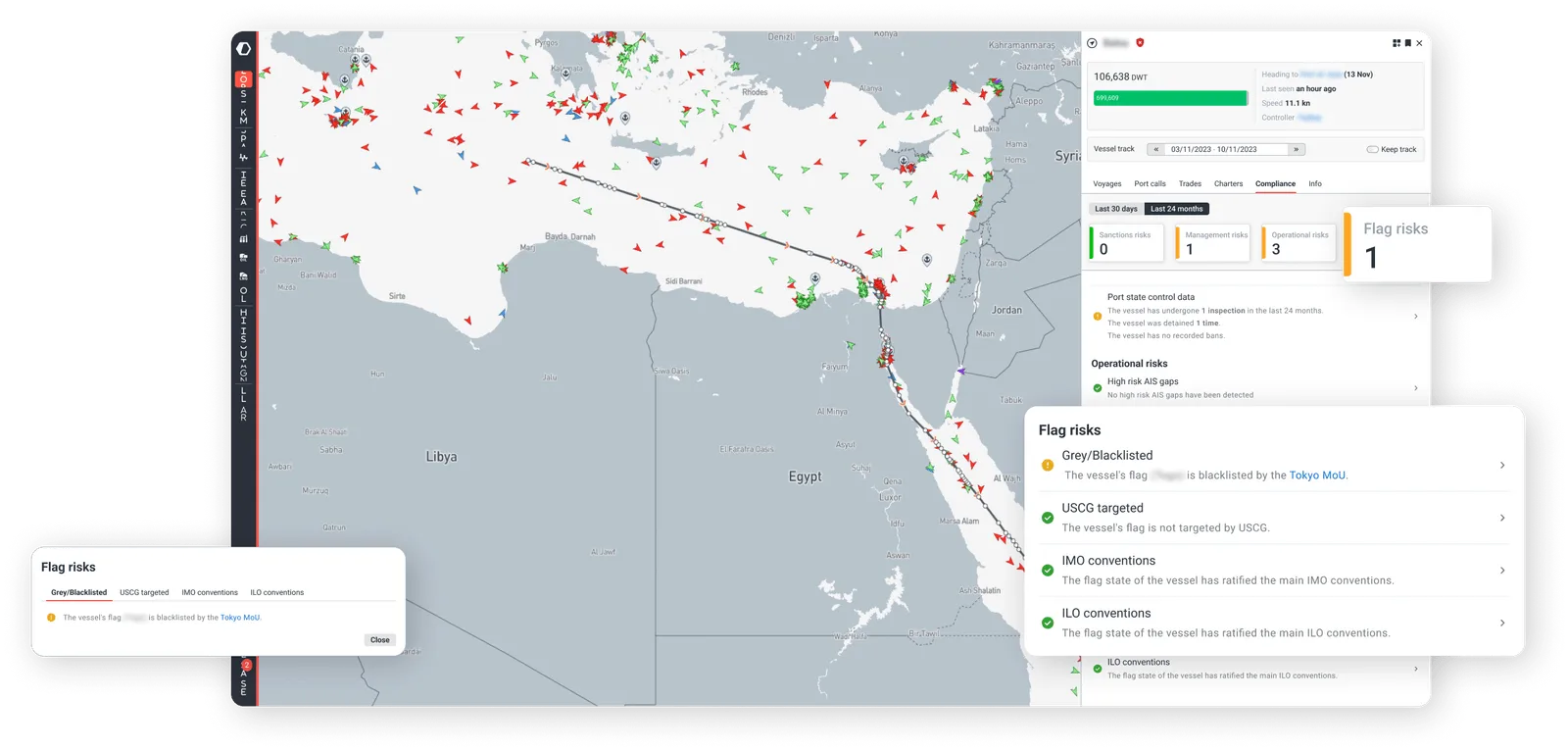Open the pulse activity sidebar icon
Screen dimensions: 1568x750
tap(244, 157)
